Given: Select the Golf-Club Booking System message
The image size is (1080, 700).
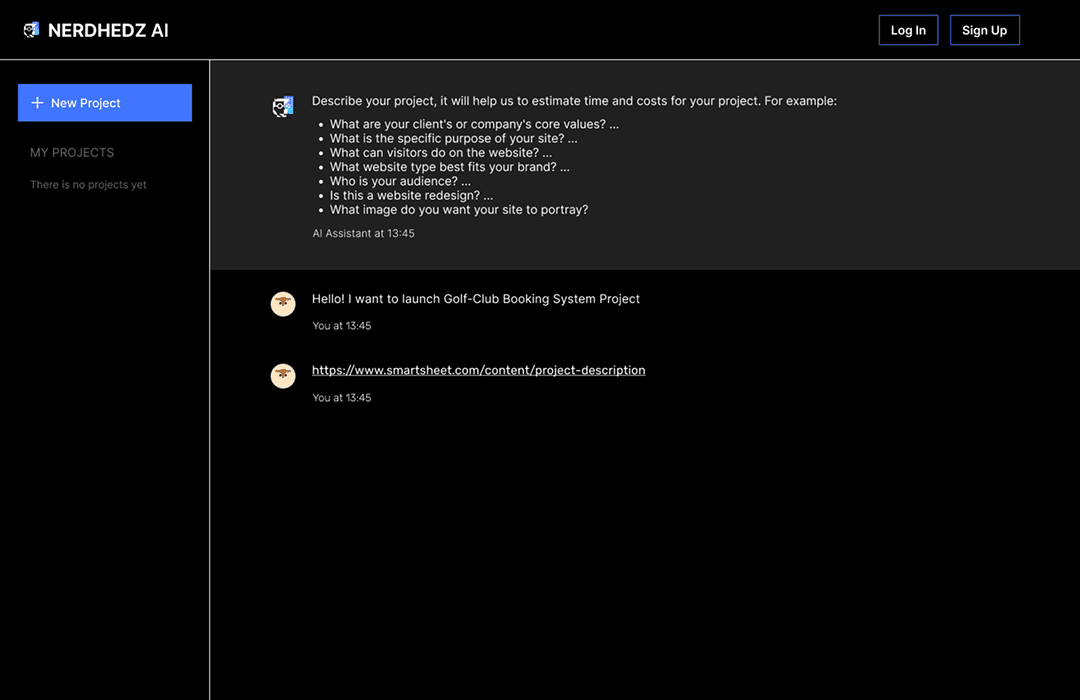Looking at the screenshot, I should pos(476,298).
